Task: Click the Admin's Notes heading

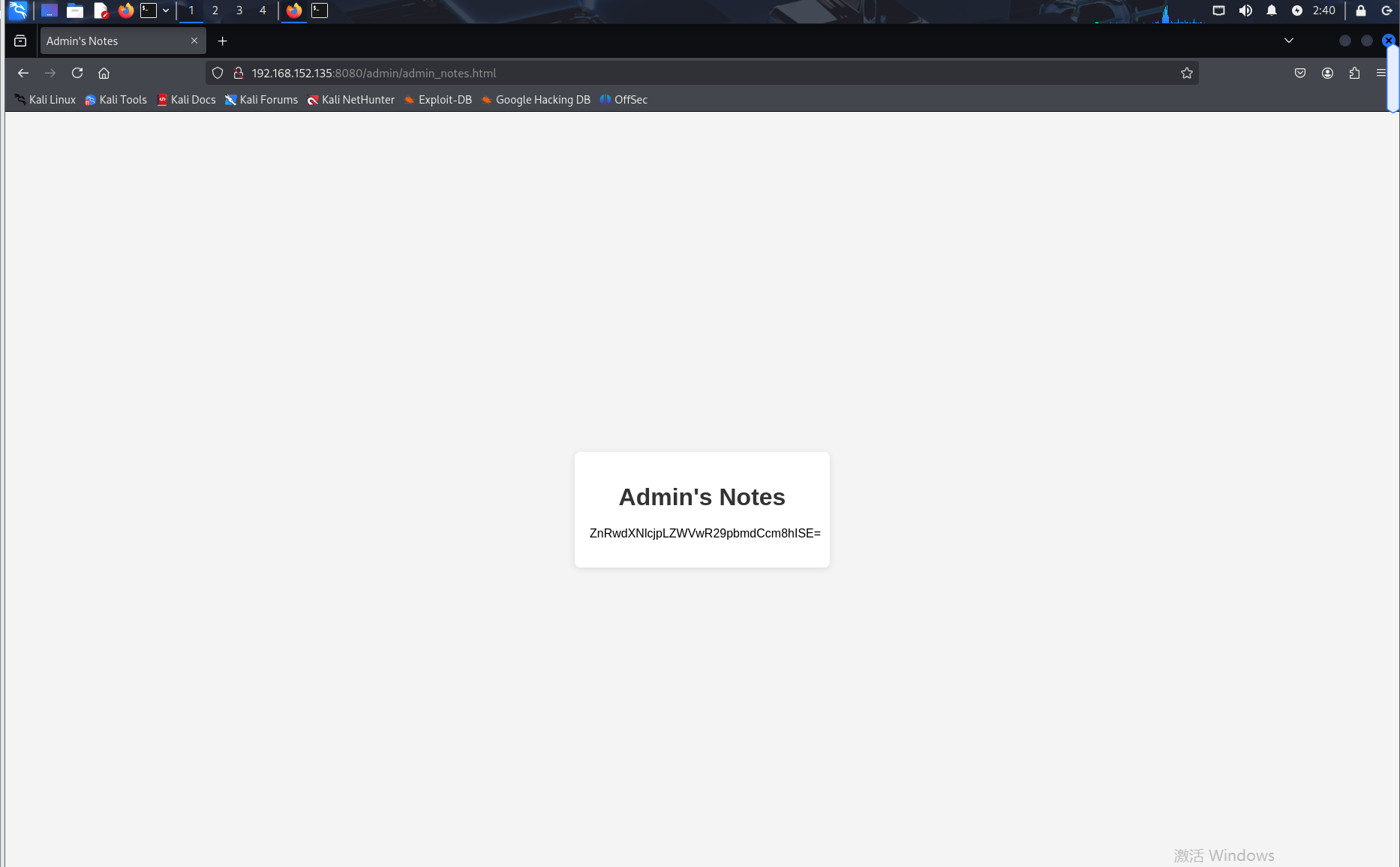Action: (702, 497)
